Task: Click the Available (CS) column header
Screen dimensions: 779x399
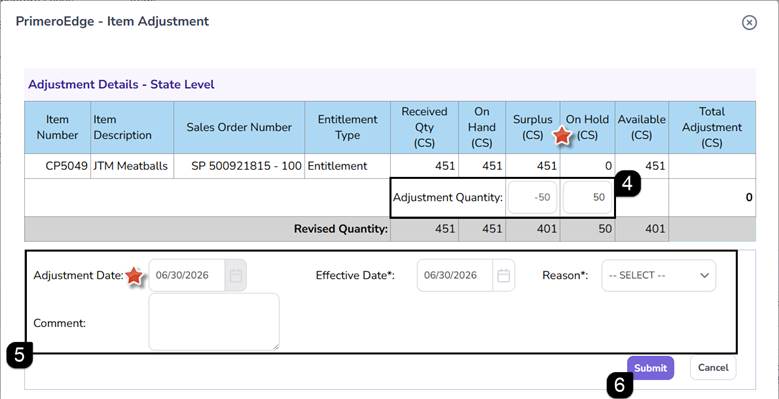Action: (641, 127)
